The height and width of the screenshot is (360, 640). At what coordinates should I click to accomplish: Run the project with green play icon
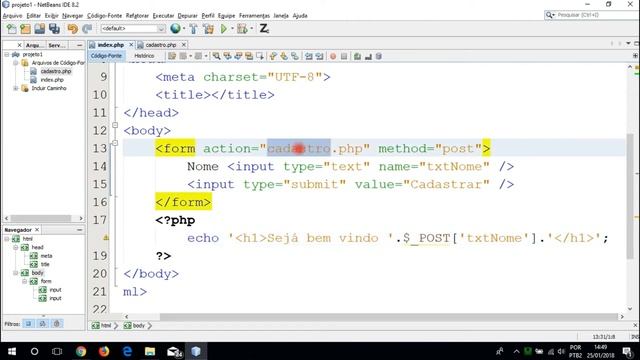pyautogui.click(x=224, y=29)
